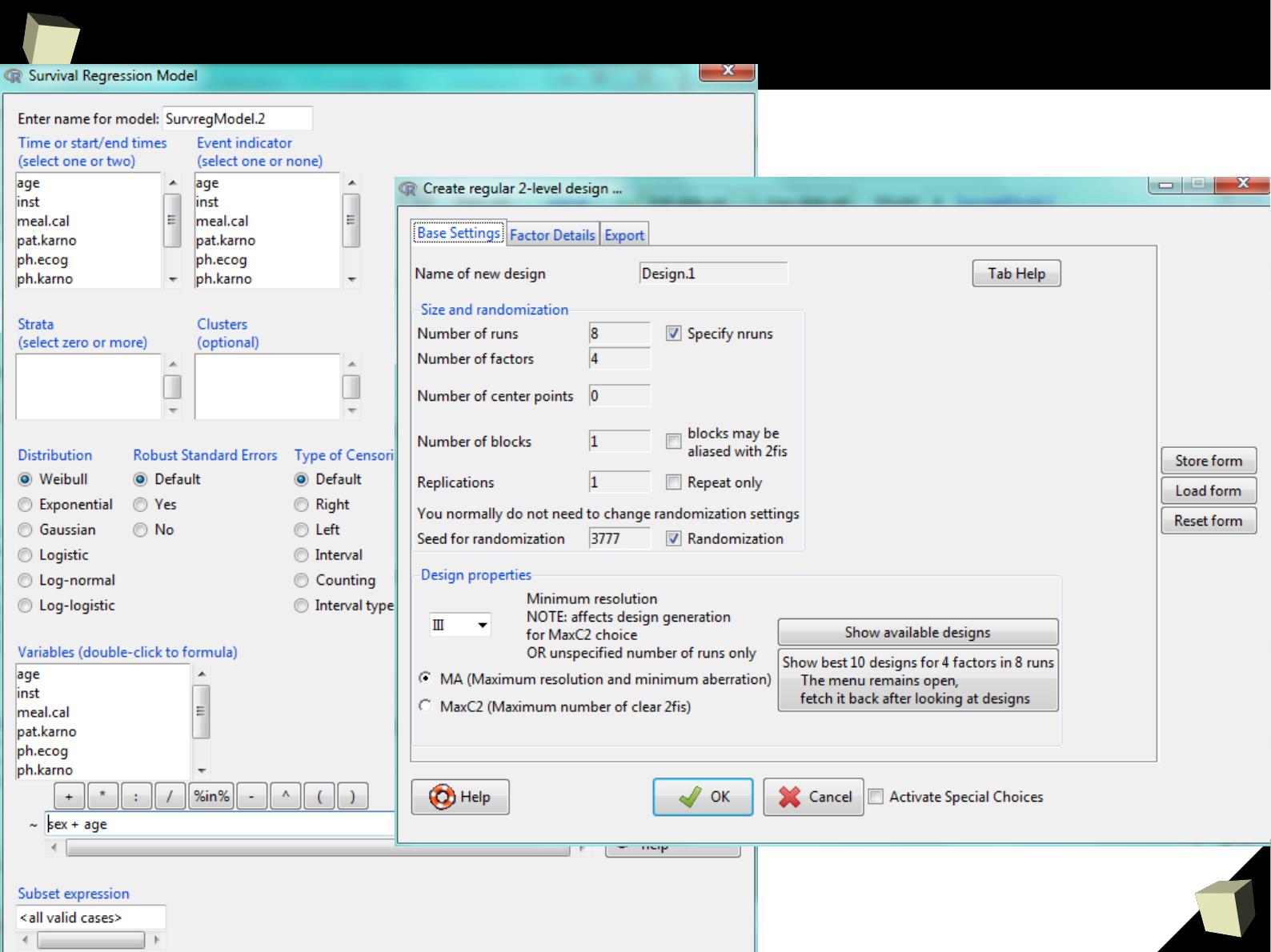Click the Number of blocks field

pyautogui.click(x=619, y=442)
